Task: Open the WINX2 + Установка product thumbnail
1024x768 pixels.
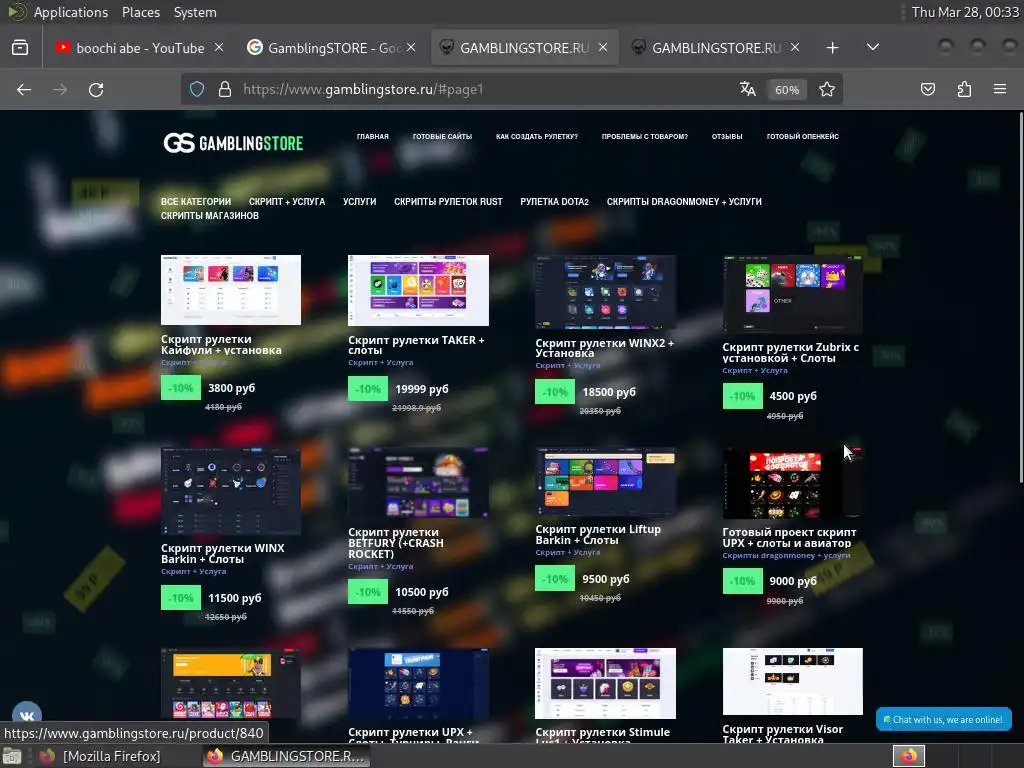Action: click(605, 292)
